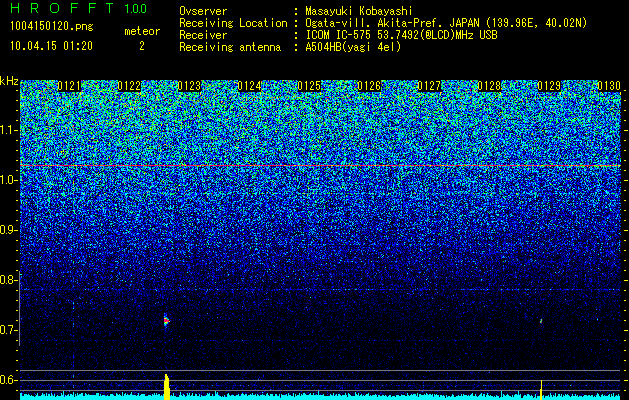This screenshot has width=629, height=400.
Task: Click the bright meteor echo near 0123
Action: point(166,321)
